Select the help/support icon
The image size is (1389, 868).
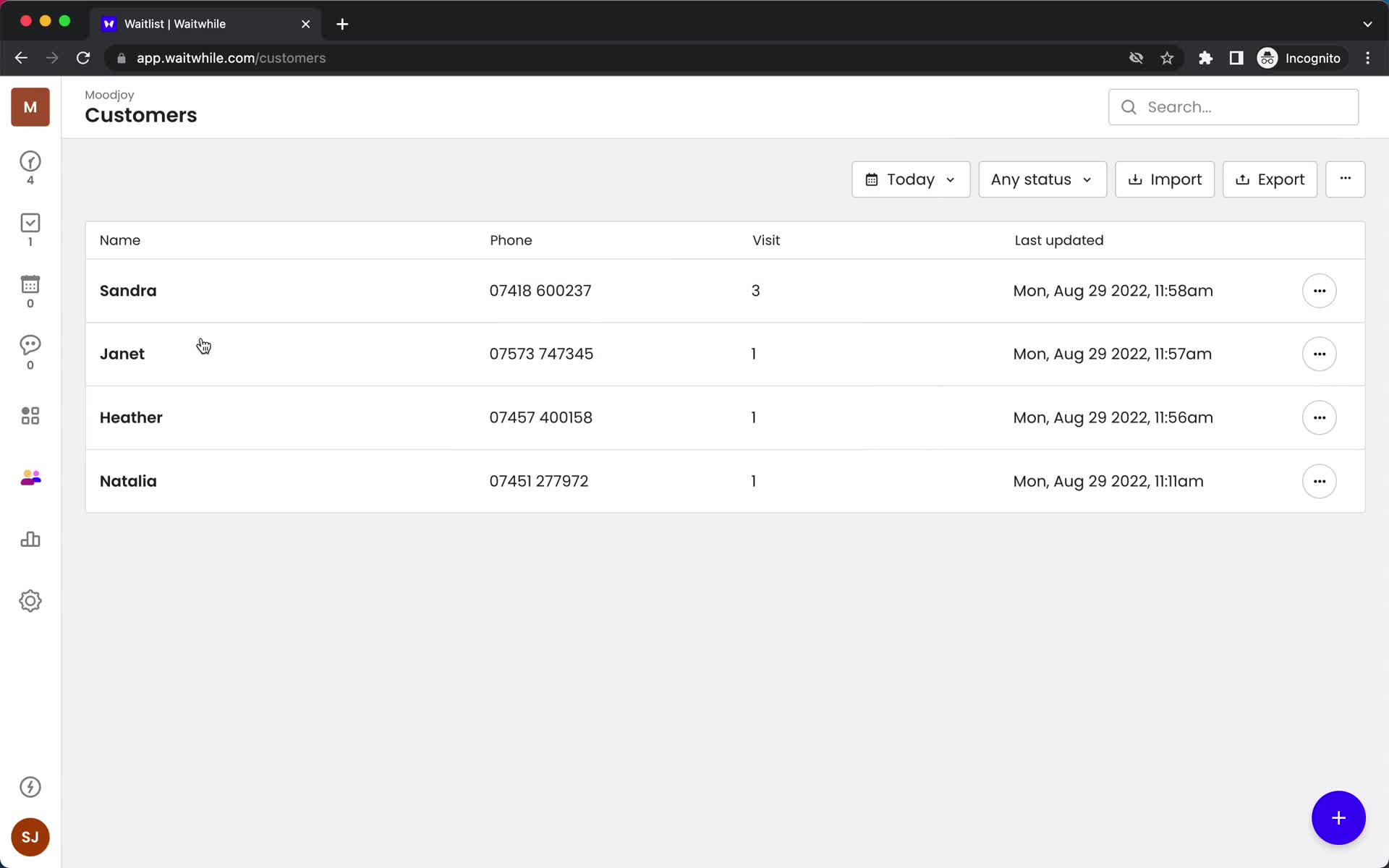tap(30, 787)
